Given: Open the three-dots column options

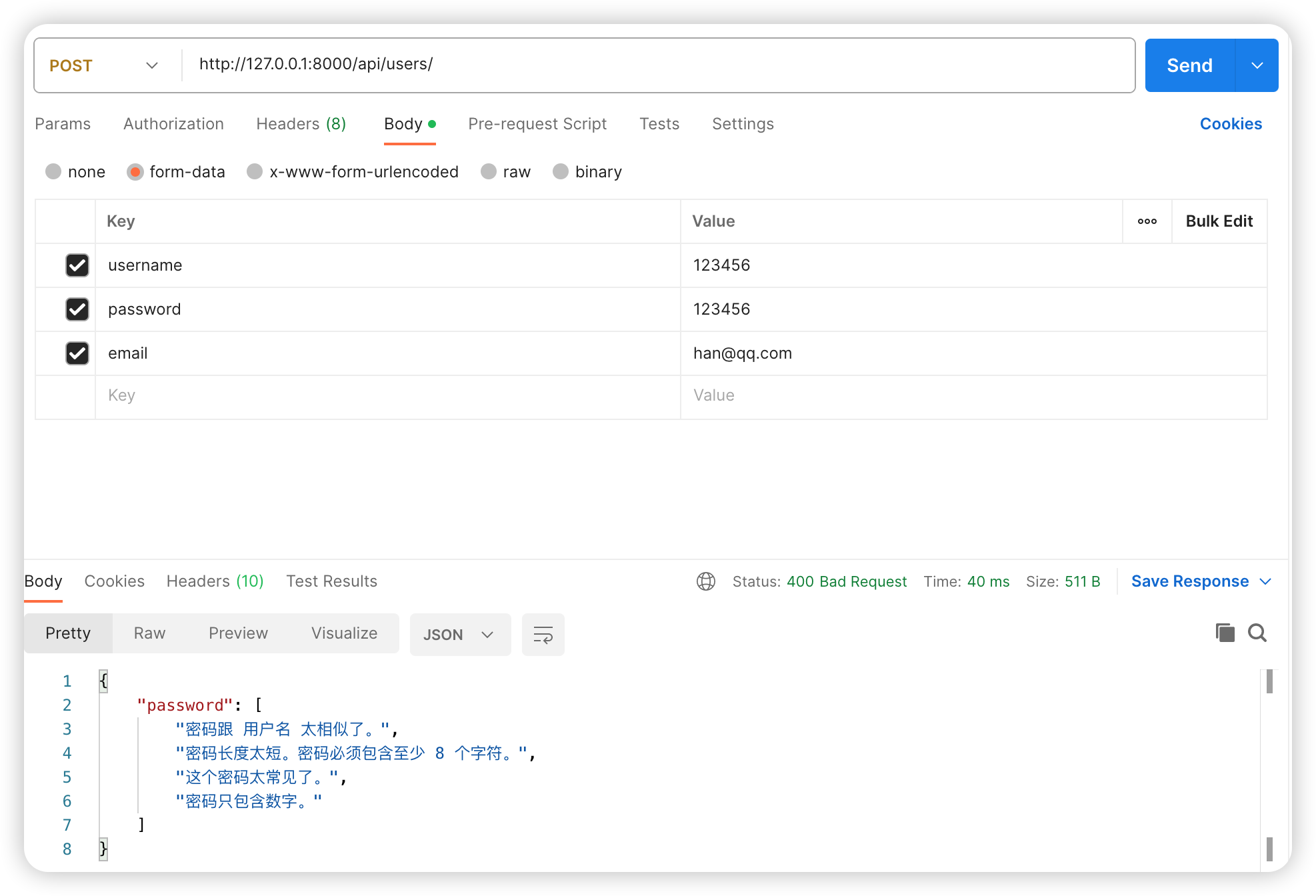Looking at the screenshot, I should coord(1147,221).
